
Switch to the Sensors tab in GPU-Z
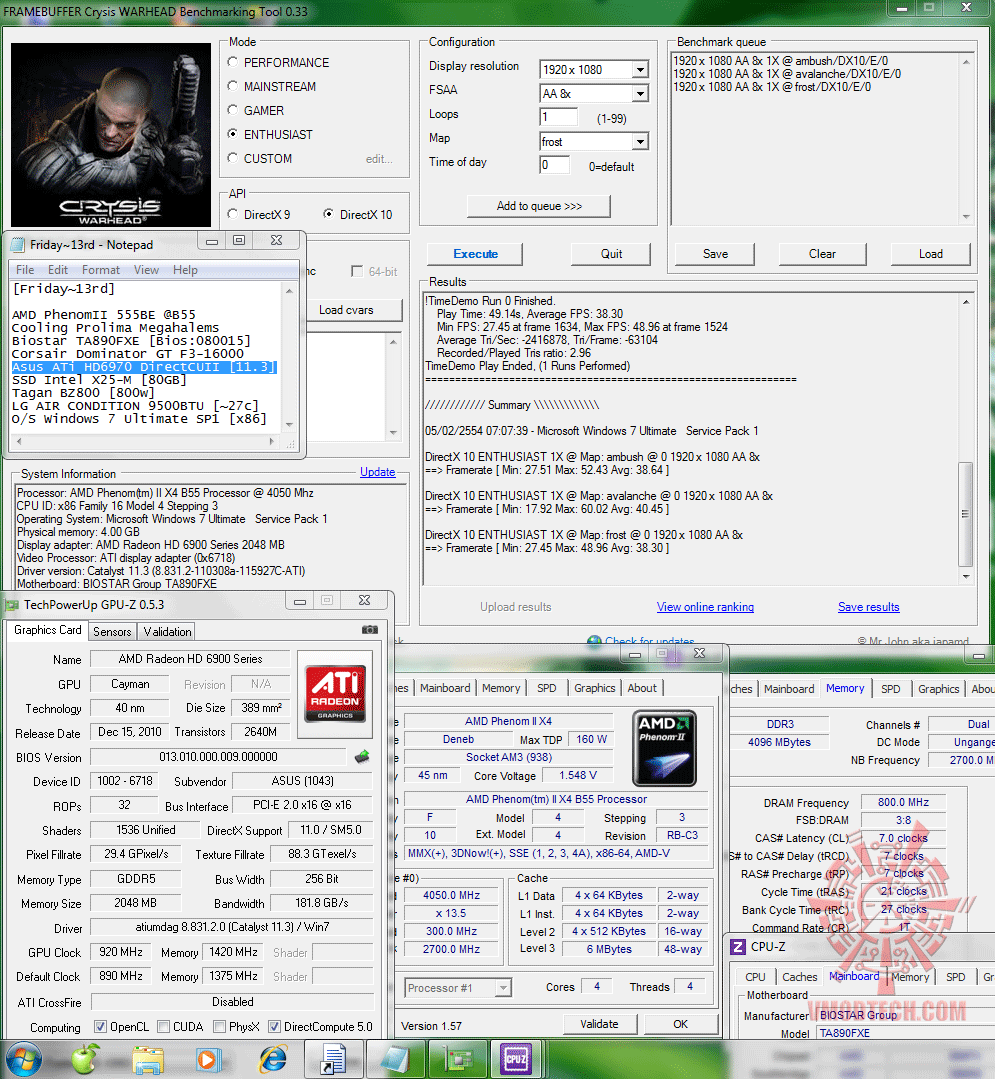(112, 632)
